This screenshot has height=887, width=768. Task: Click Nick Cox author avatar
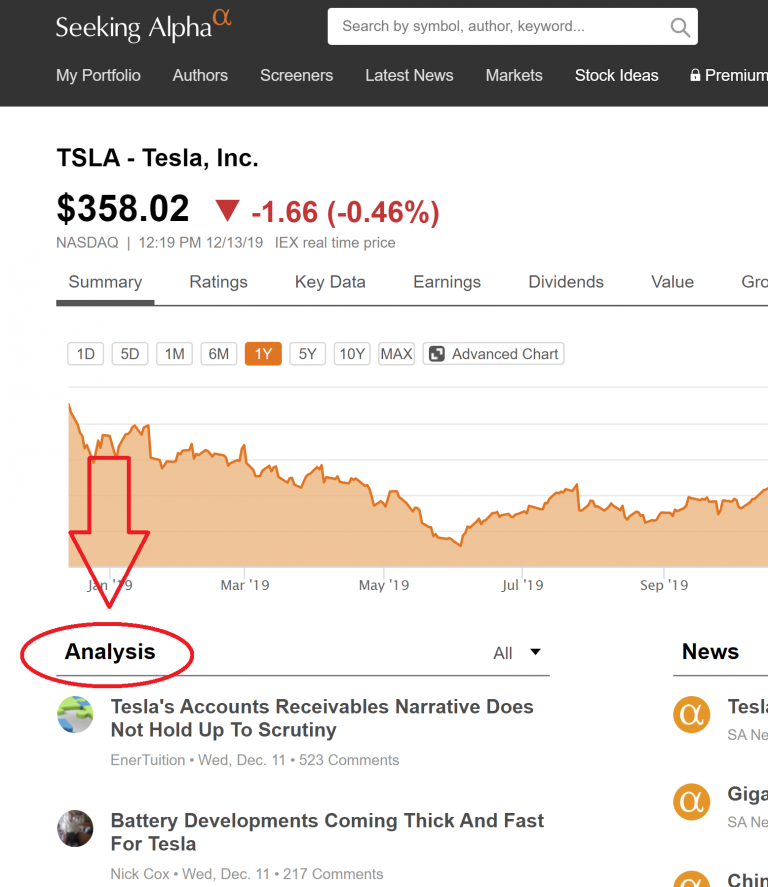point(75,828)
